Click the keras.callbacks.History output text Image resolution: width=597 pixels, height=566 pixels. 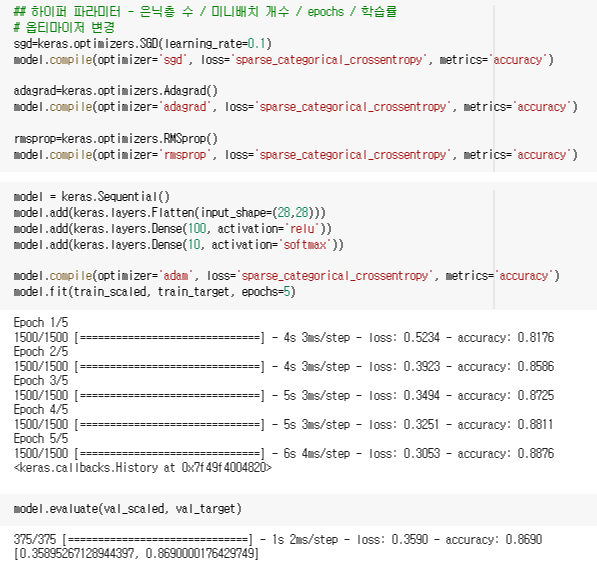click(143, 467)
